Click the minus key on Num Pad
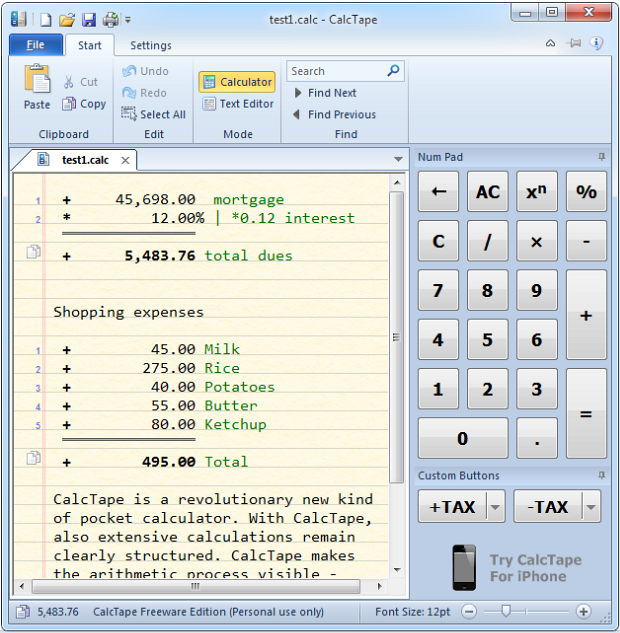Image resolution: width=620 pixels, height=633 pixels. click(x=586, y=241)
